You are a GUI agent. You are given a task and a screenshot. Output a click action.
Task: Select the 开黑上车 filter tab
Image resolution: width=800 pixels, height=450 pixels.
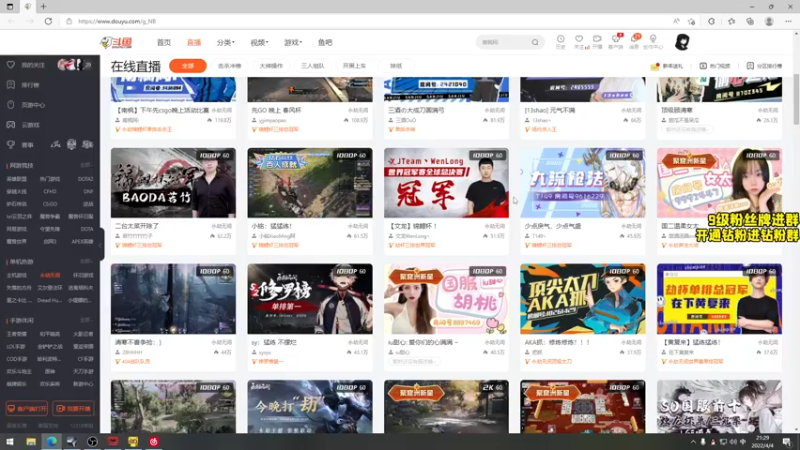tap(355, 66)
